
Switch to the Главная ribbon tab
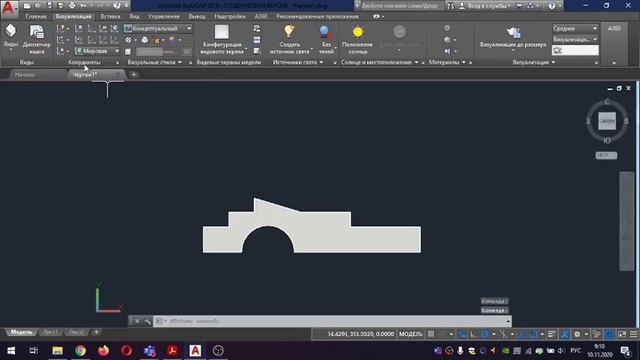36,16
